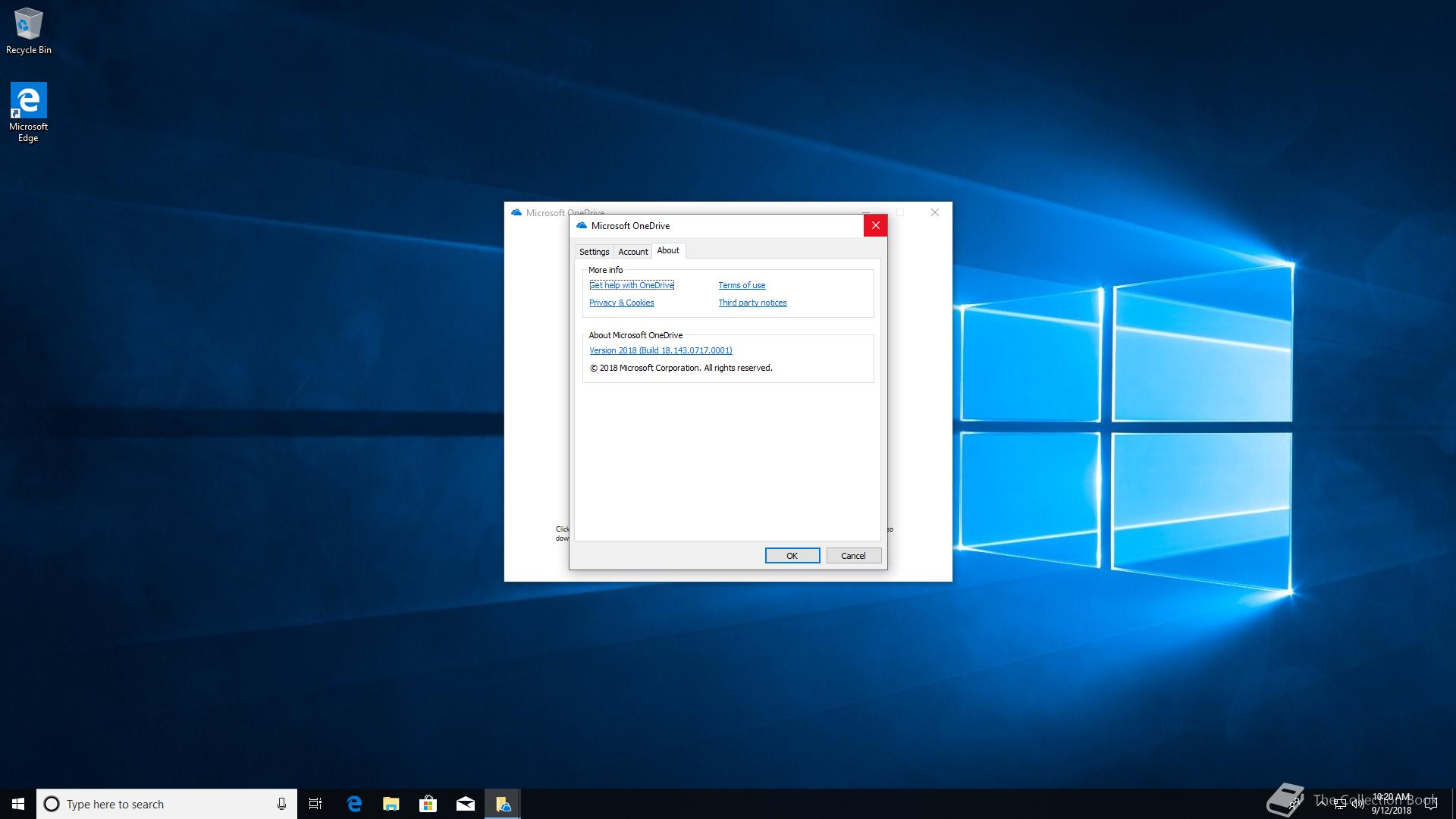Viewport: 1456px width, 819px height.
Task: Open Task View from the taskbar
Action: pos(315,804)
